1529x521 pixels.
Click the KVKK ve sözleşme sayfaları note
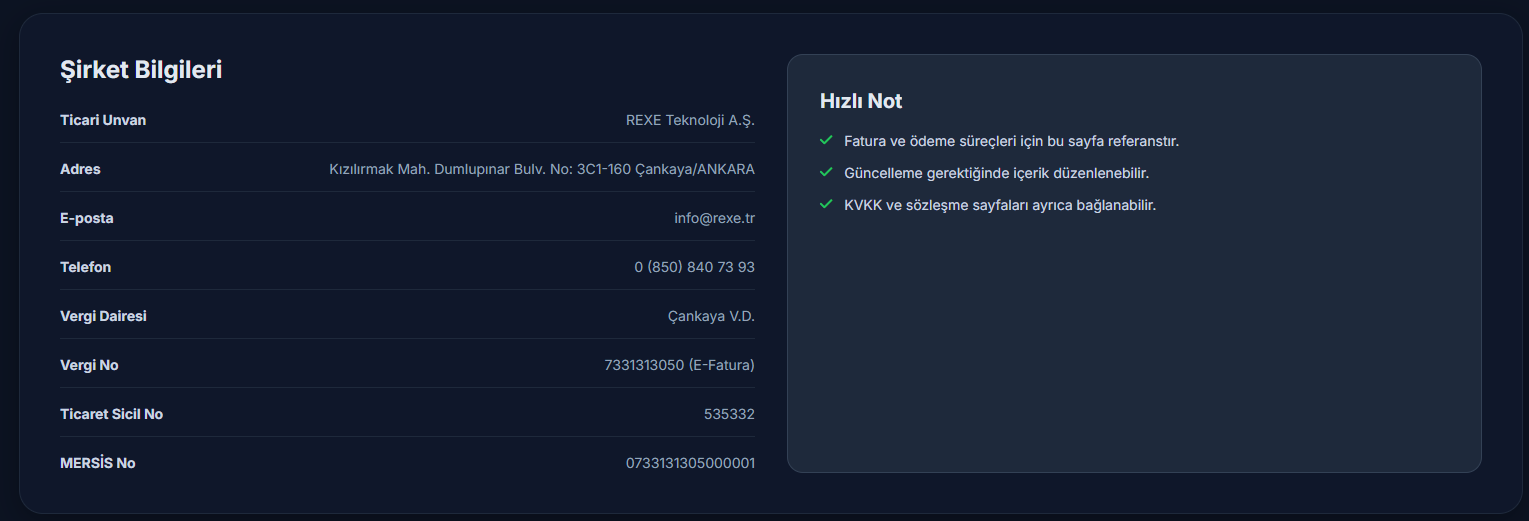pos(1000,205)
